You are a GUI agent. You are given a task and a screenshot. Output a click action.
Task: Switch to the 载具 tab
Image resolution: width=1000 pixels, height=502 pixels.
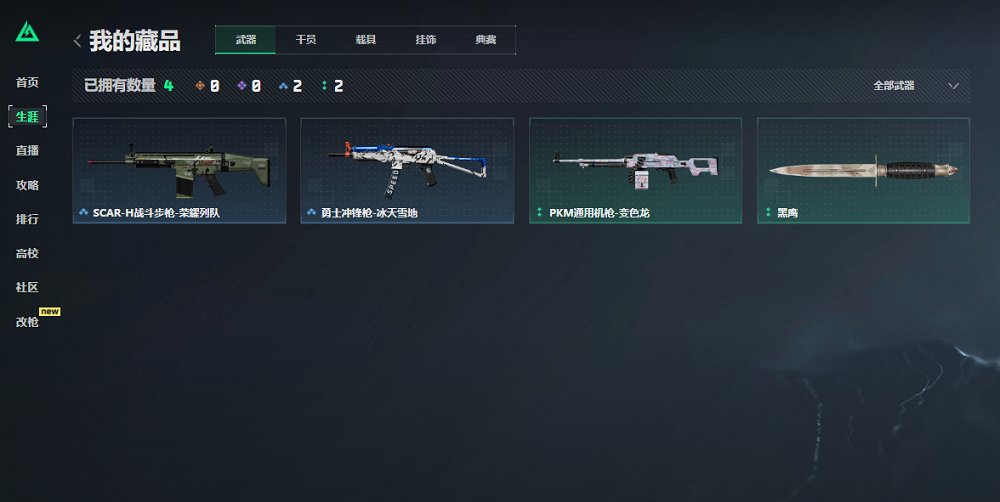click(x=365, y=40)
